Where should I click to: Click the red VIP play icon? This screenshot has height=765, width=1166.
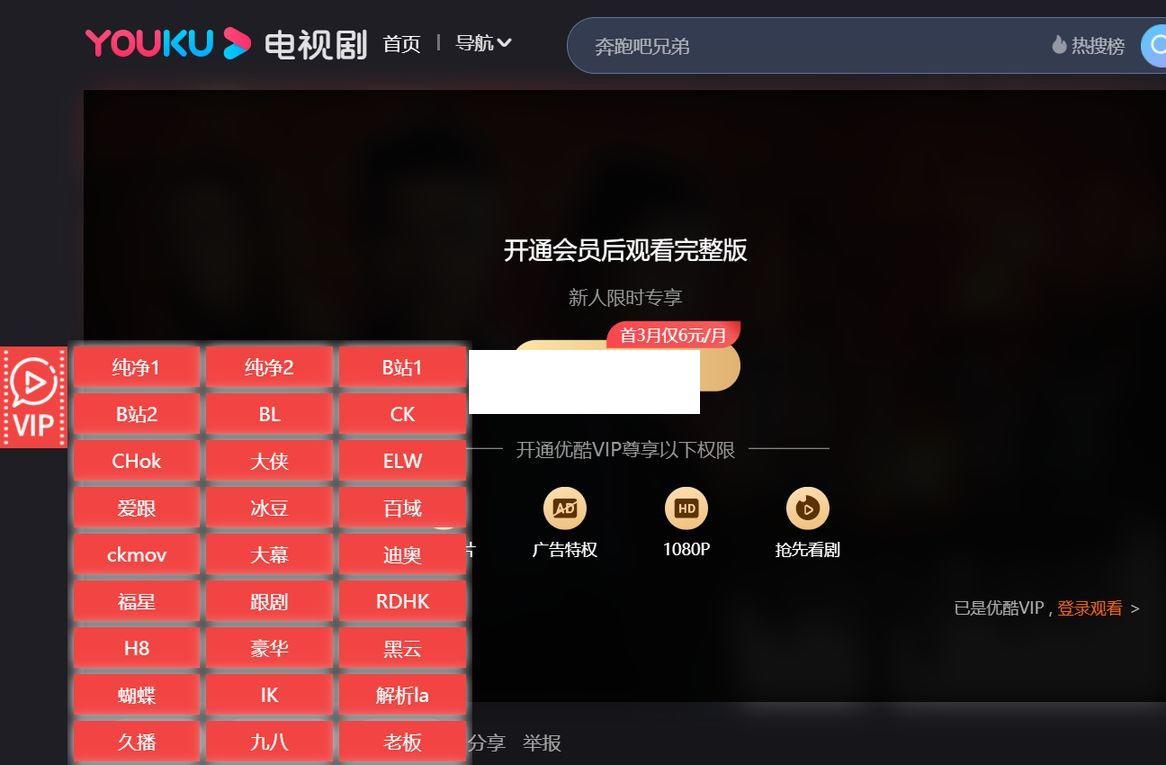tap(33, 397)
